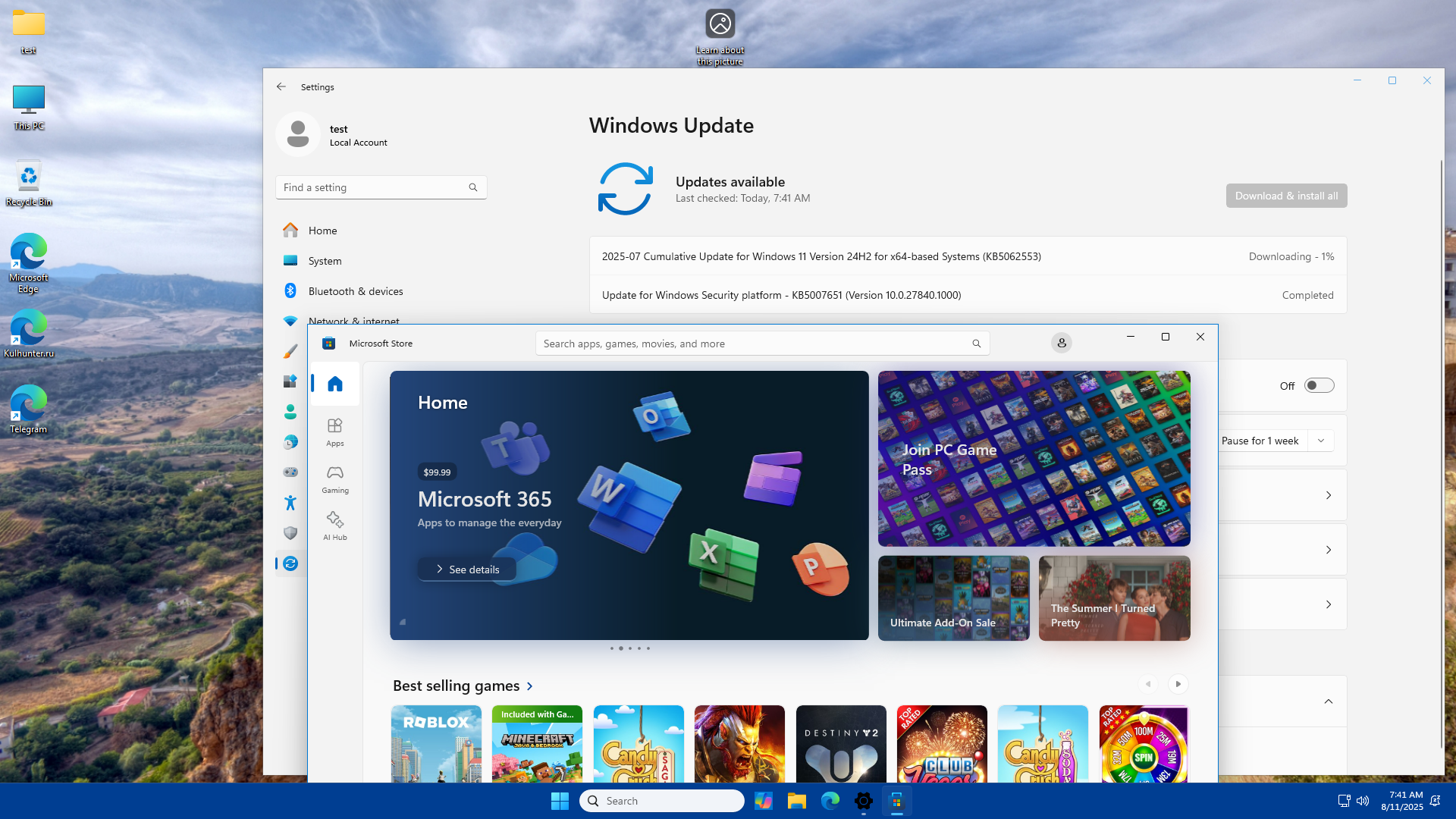Screen dimensions: 1456x819
Task: Click the KB5062553 cumulative update row
Action: pyautogui.click(x=968, y=256)
